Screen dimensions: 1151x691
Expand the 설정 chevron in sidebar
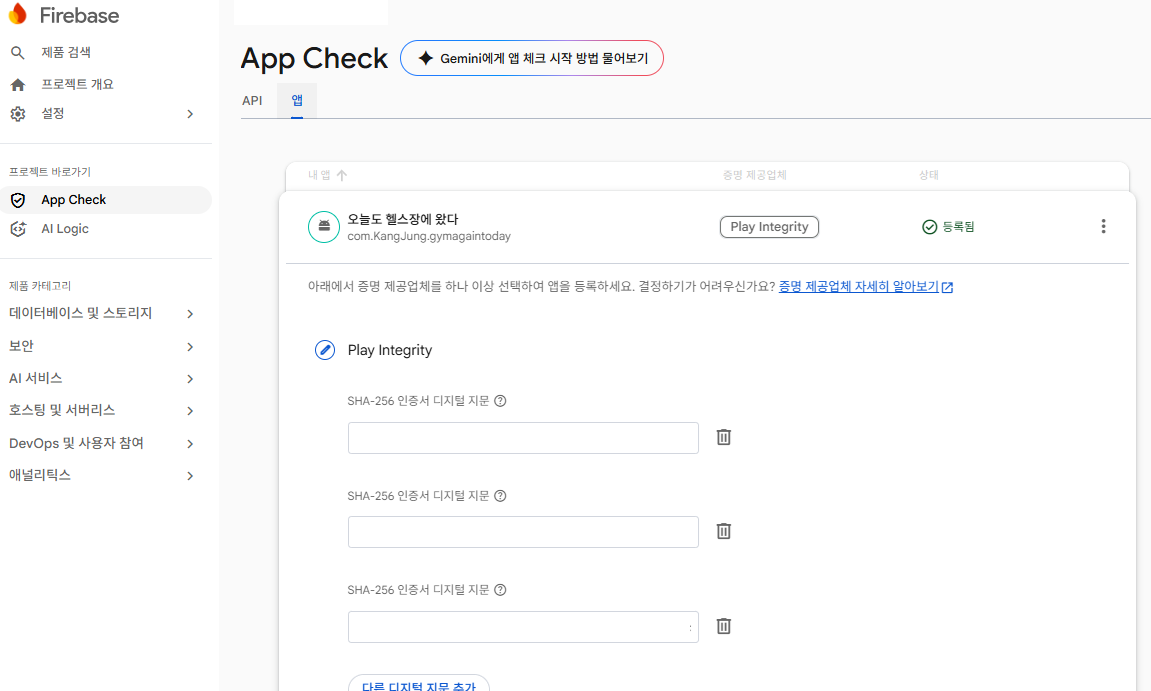pyautogui.click(x=190, y=114)
